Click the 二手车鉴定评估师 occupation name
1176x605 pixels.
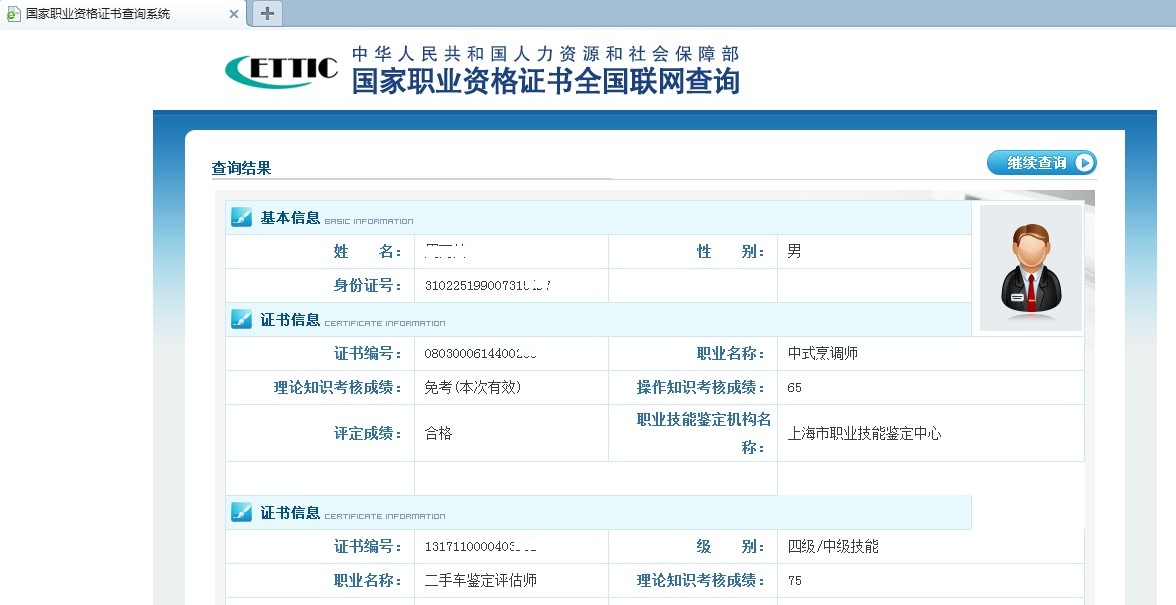481,581
